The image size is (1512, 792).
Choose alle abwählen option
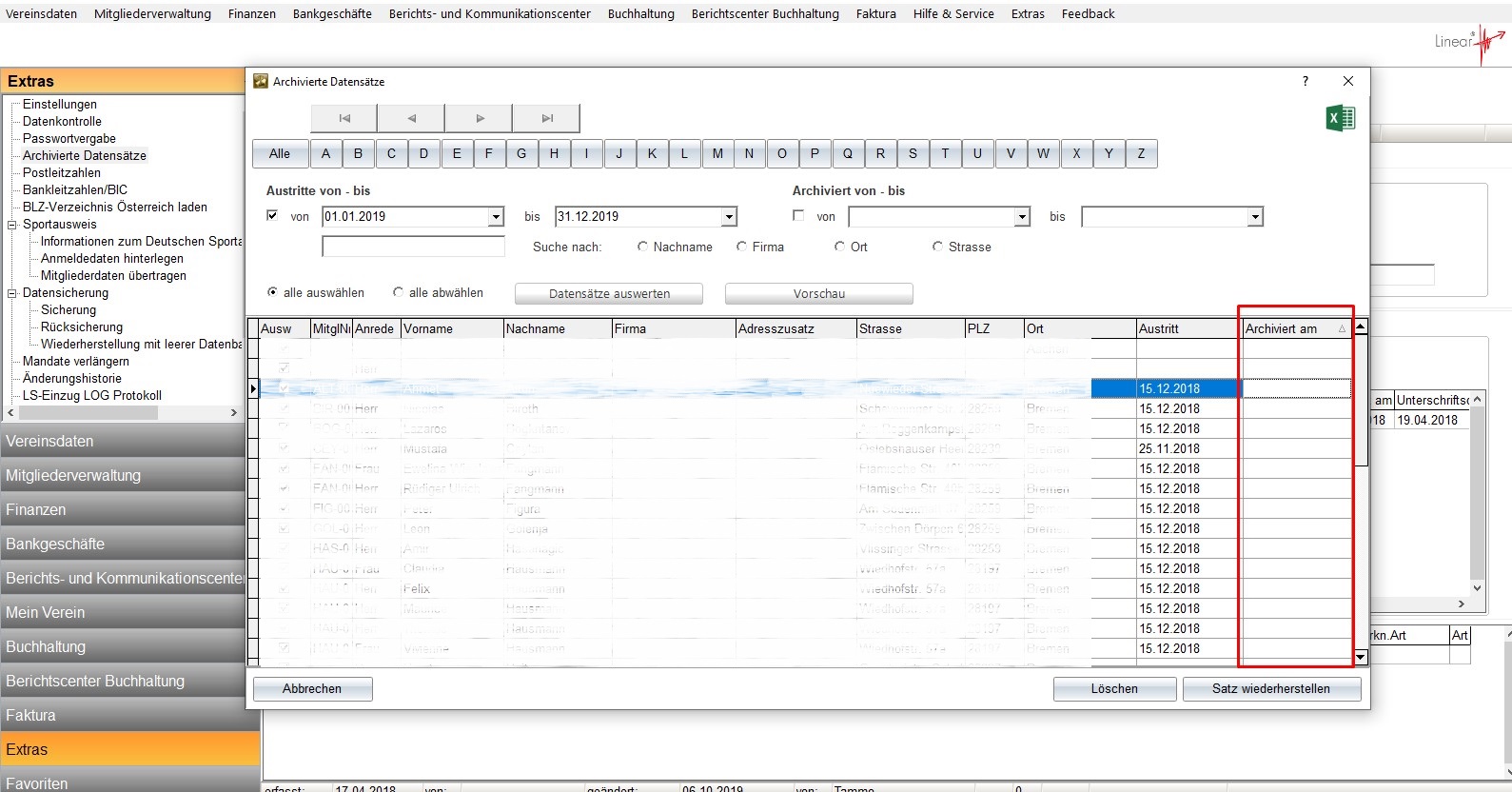coord(399,292)
